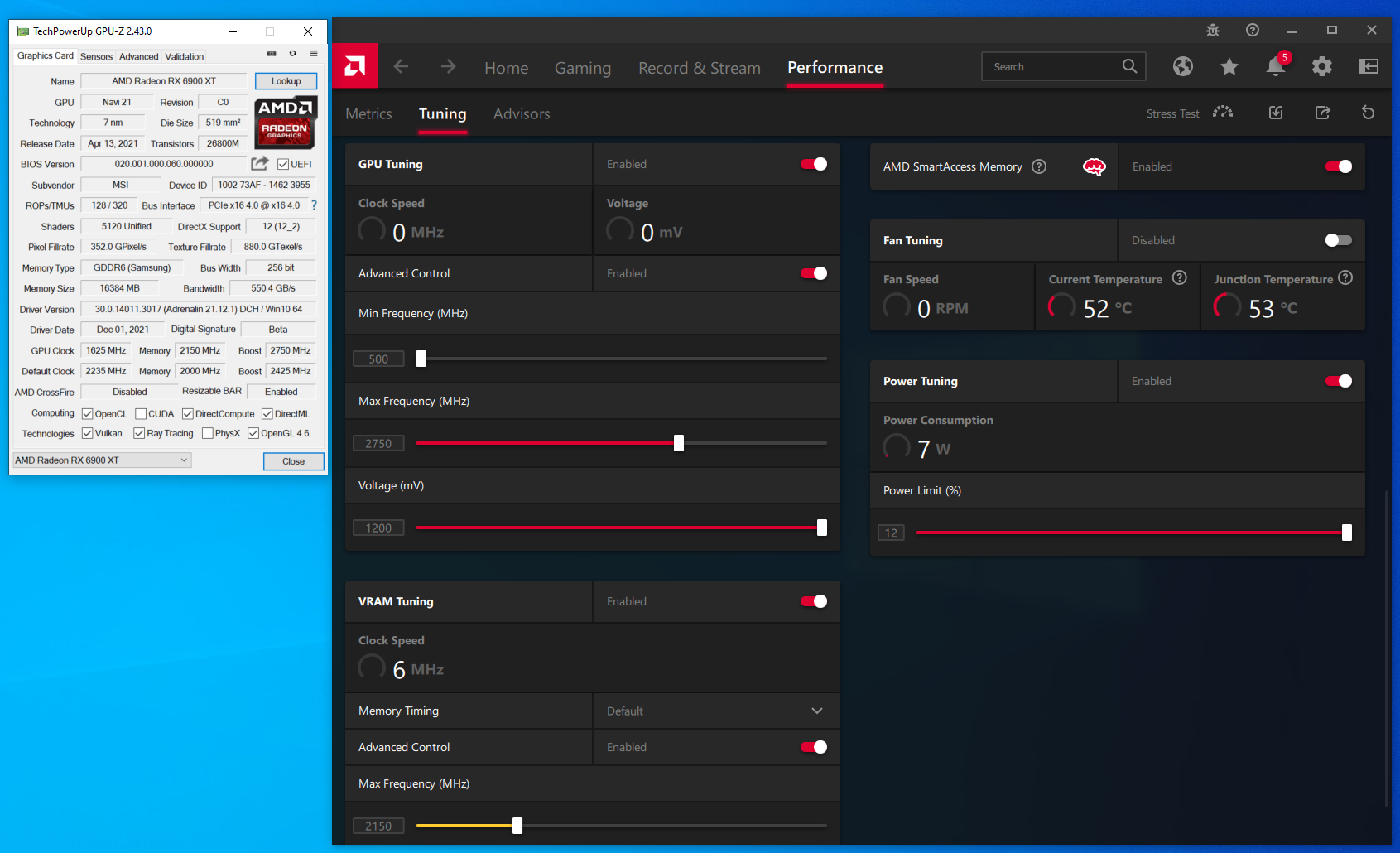Click the Stress Test label
This screenshot has width=1400, height=853.
click(1172, 113)
